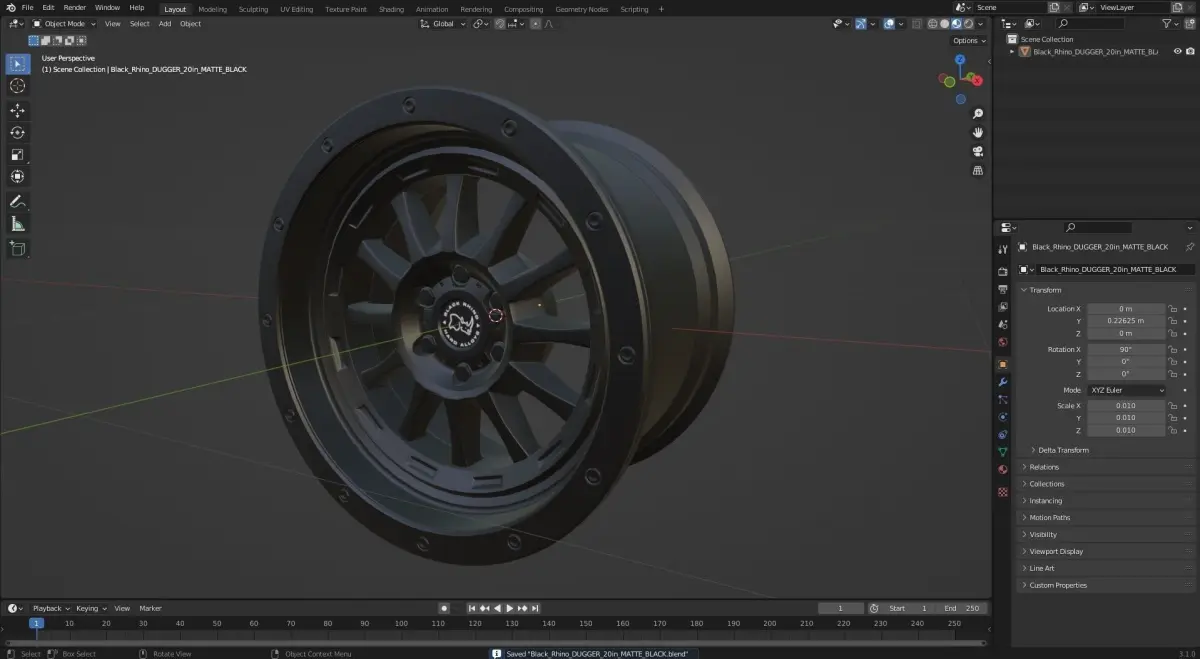Pin the properties editor context
The height and width of the screenshot is (659, 1200).
click(1189, 246)
